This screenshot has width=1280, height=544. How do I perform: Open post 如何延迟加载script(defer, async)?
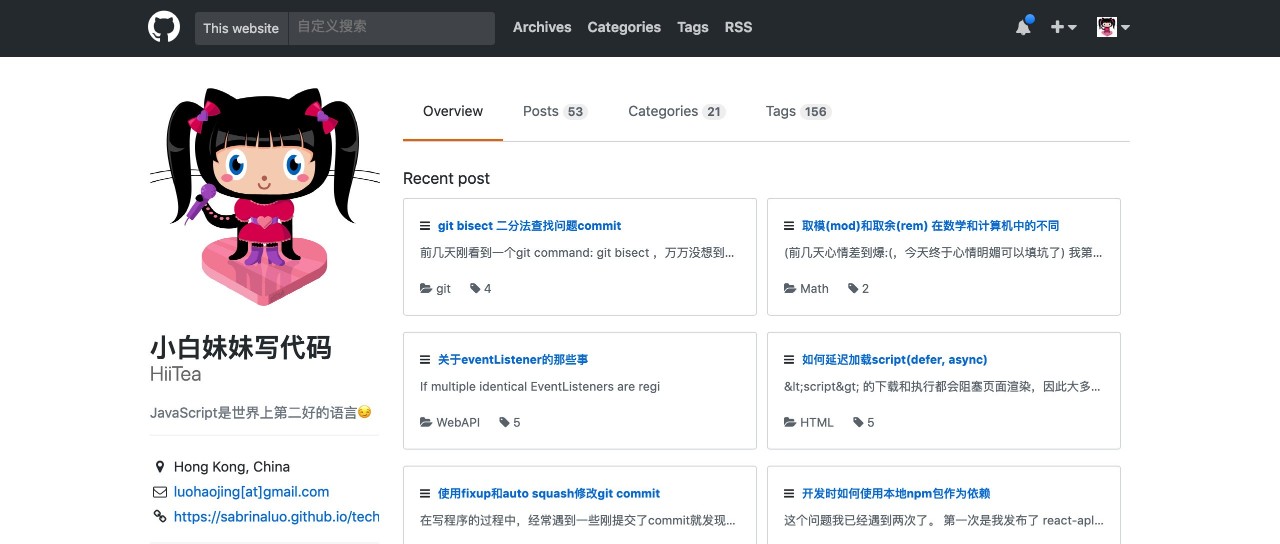895,360
